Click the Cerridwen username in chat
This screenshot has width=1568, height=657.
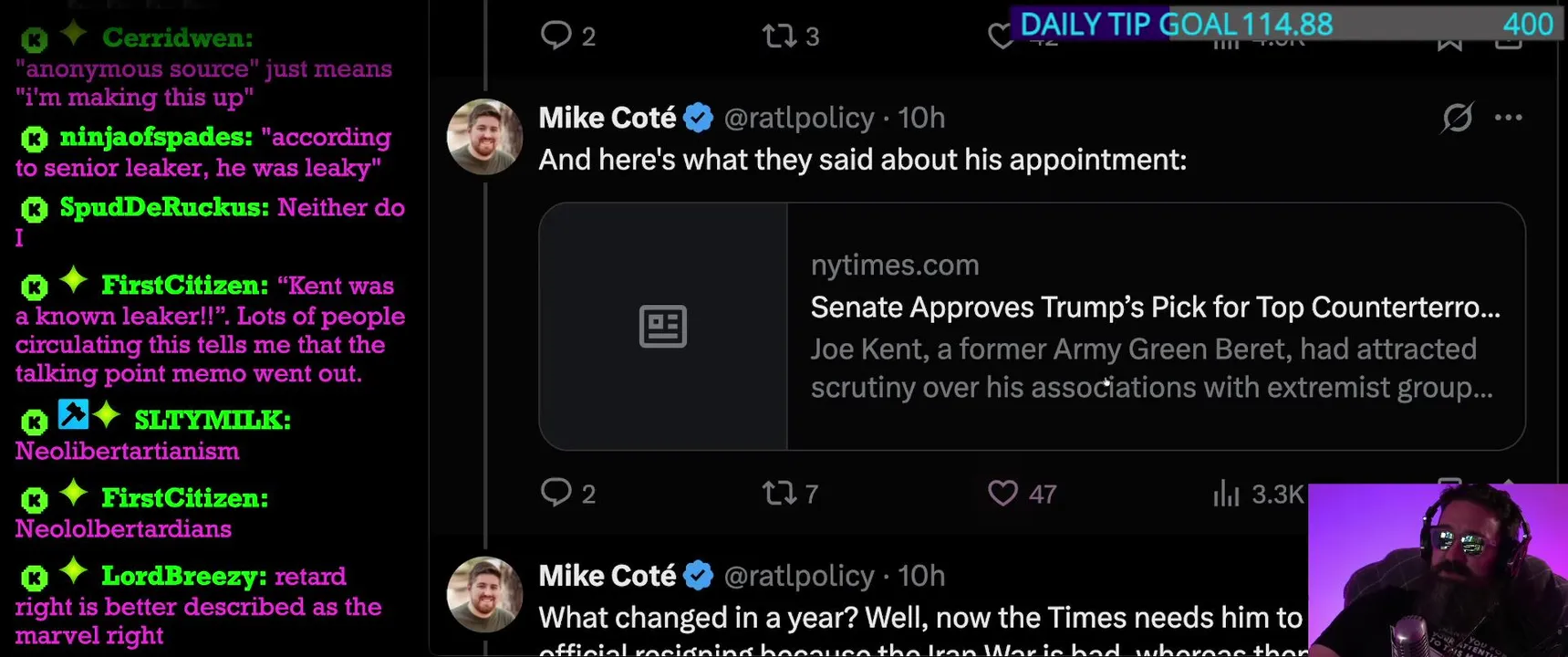click(177, 37)
